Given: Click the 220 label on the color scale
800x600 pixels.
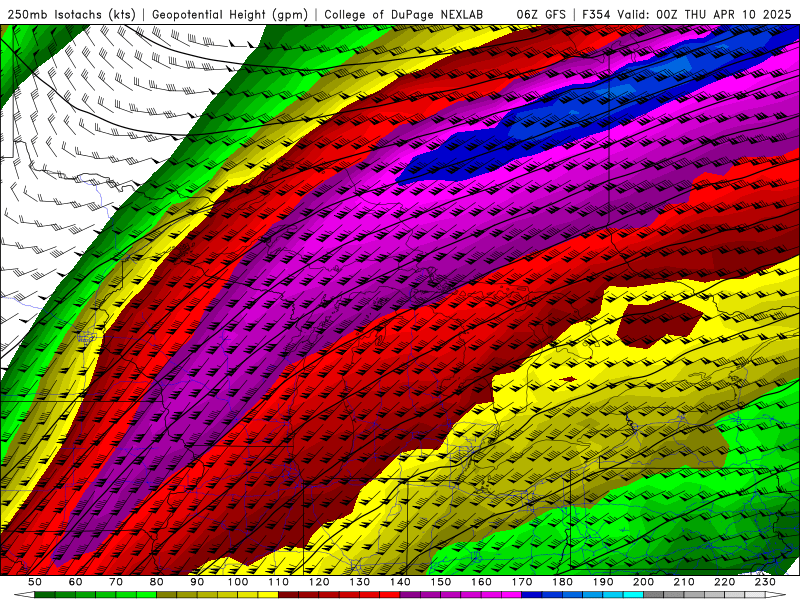Looking at the screenshot, I should [x=725, y=582].
